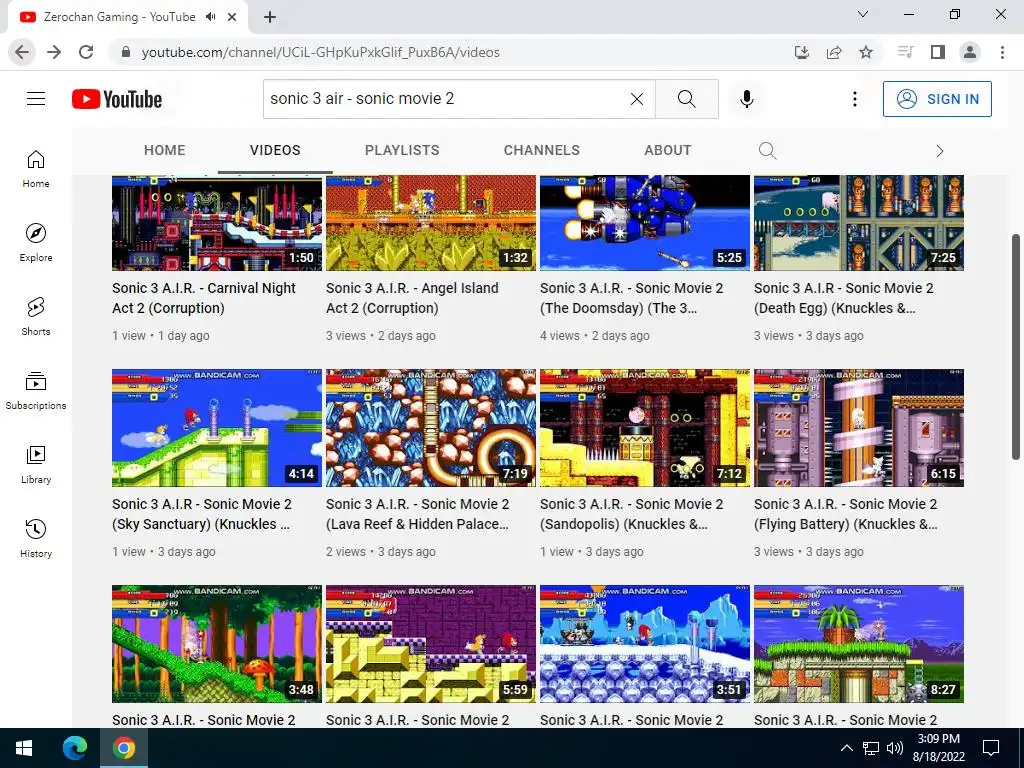This screenshot has height=768, width=1024.
Task: Open Chrome profile avatar
Action: point(970,52)
